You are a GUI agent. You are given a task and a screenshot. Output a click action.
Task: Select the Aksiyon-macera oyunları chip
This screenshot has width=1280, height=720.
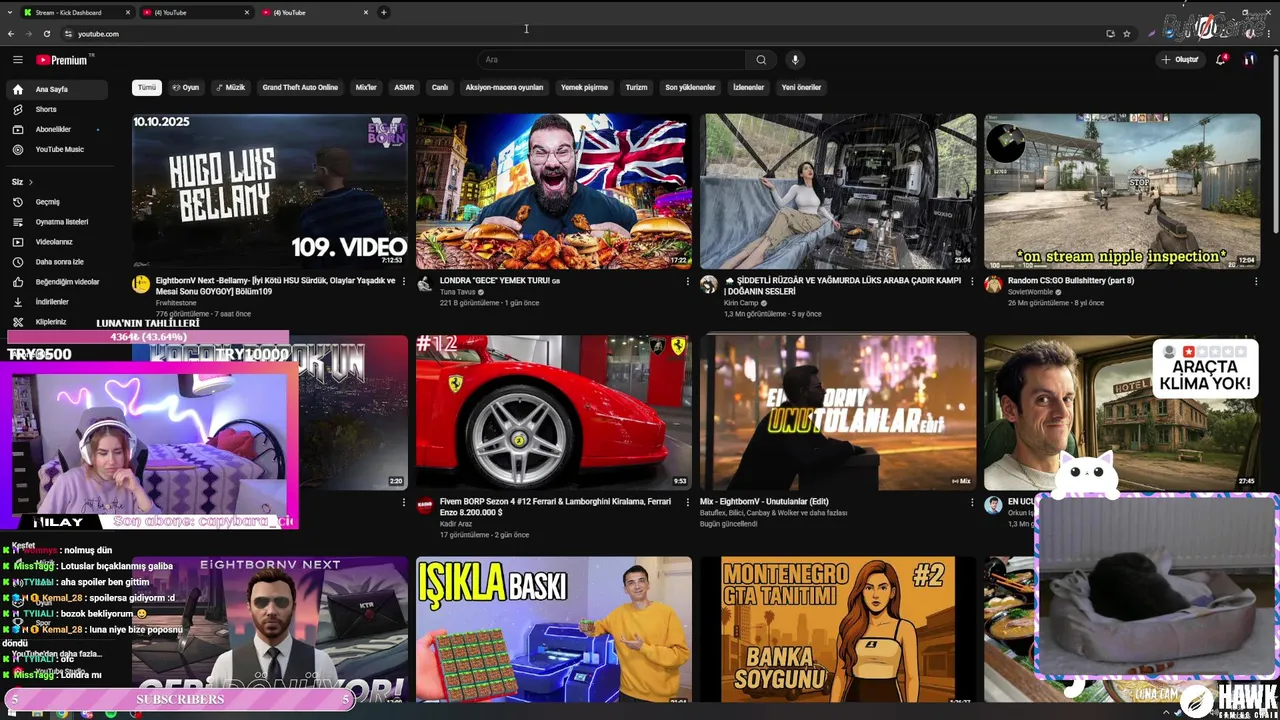(x=504, y=87)
